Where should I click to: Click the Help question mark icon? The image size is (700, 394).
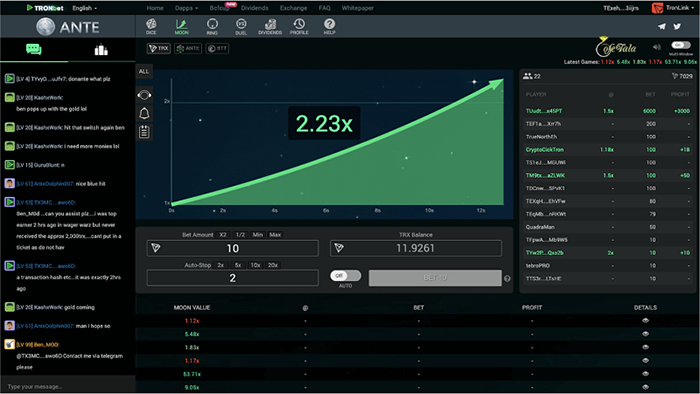(x=329, y=26)
